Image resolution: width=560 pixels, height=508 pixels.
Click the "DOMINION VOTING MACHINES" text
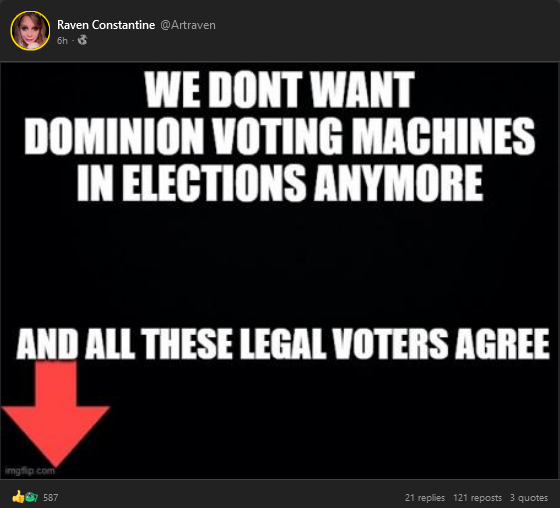280,136
